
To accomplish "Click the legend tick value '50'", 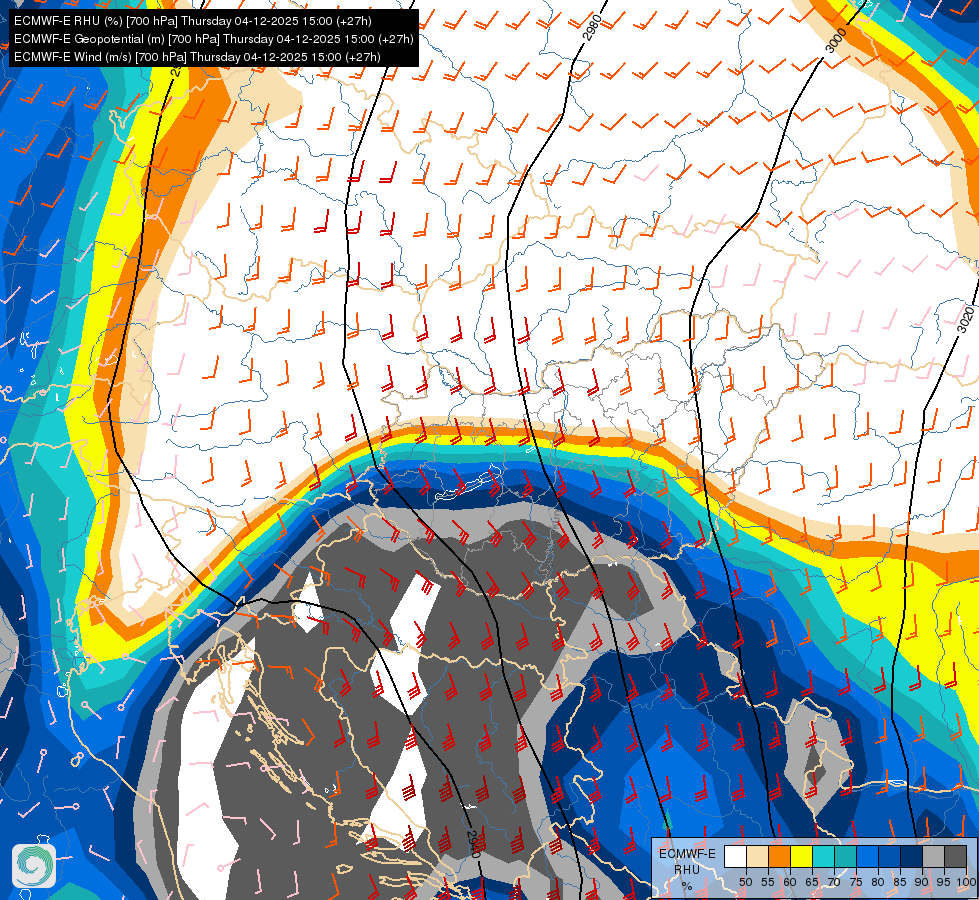I will tap(745, 882).
